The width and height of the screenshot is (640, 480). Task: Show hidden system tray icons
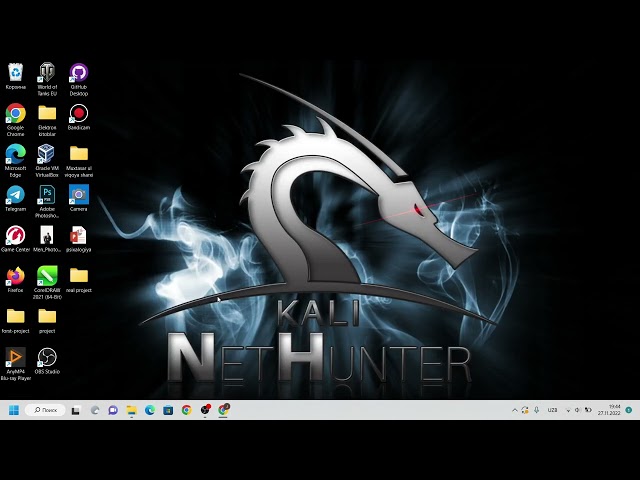pos(515,410)
